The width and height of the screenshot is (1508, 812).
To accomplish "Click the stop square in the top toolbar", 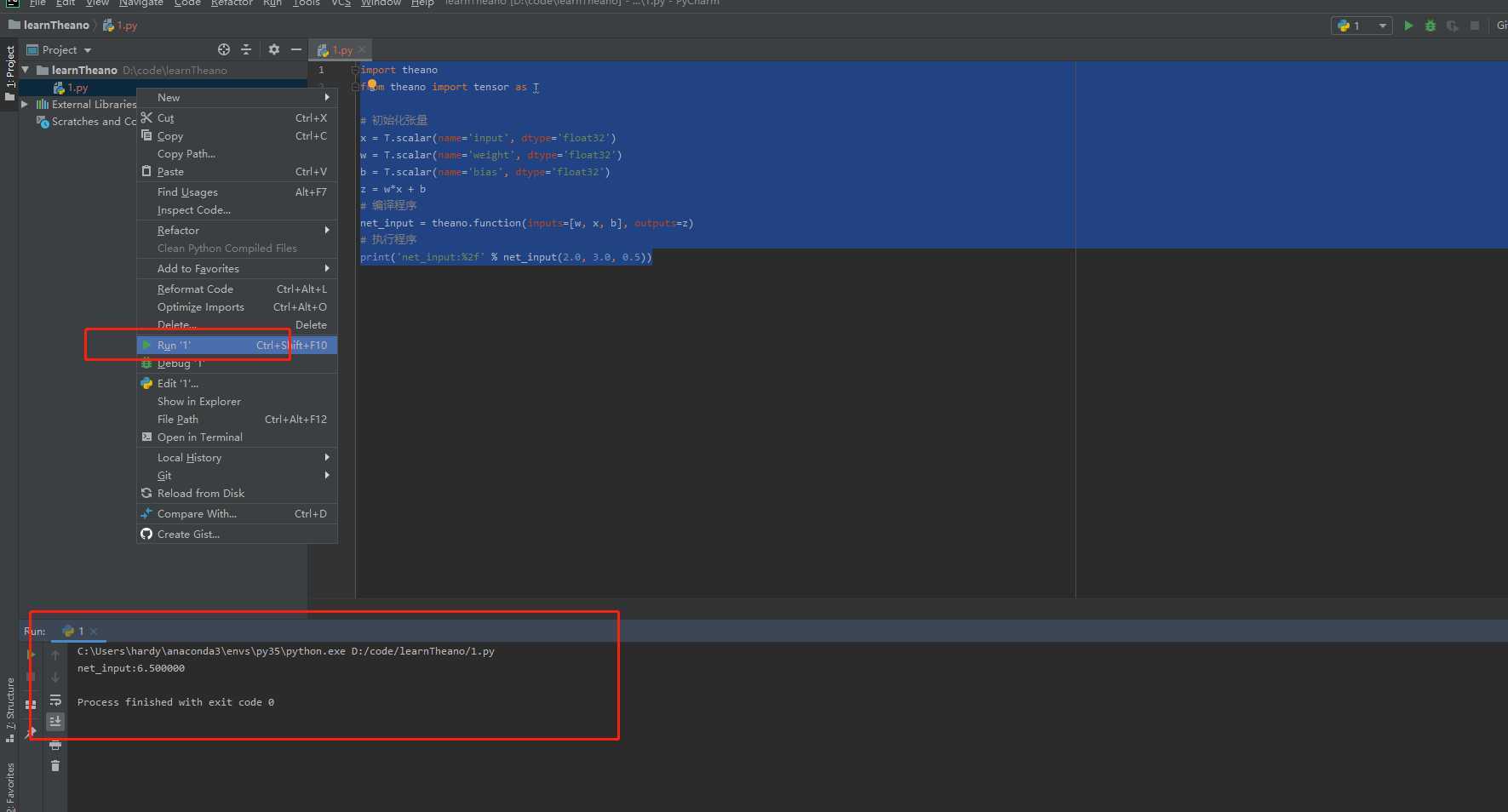I will tap(1475, 26).
